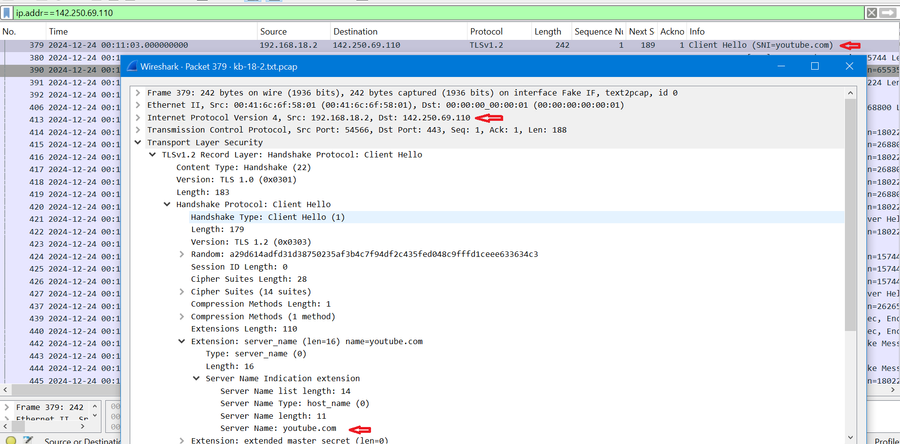Expand the Transmission Control Protocol node
The width and height of the screenshot is (900, 444).
[x=138, y=130]
